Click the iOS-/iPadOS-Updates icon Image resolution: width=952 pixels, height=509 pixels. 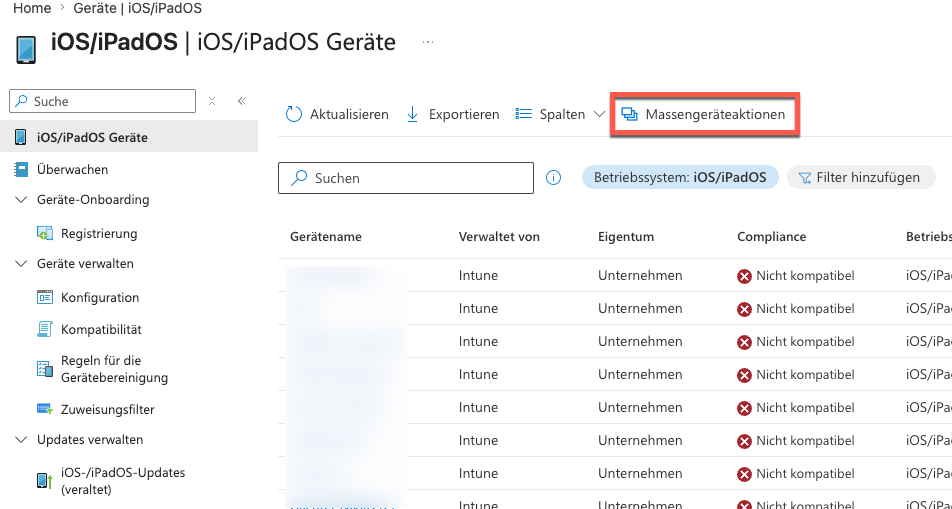(x=45, y=481)
